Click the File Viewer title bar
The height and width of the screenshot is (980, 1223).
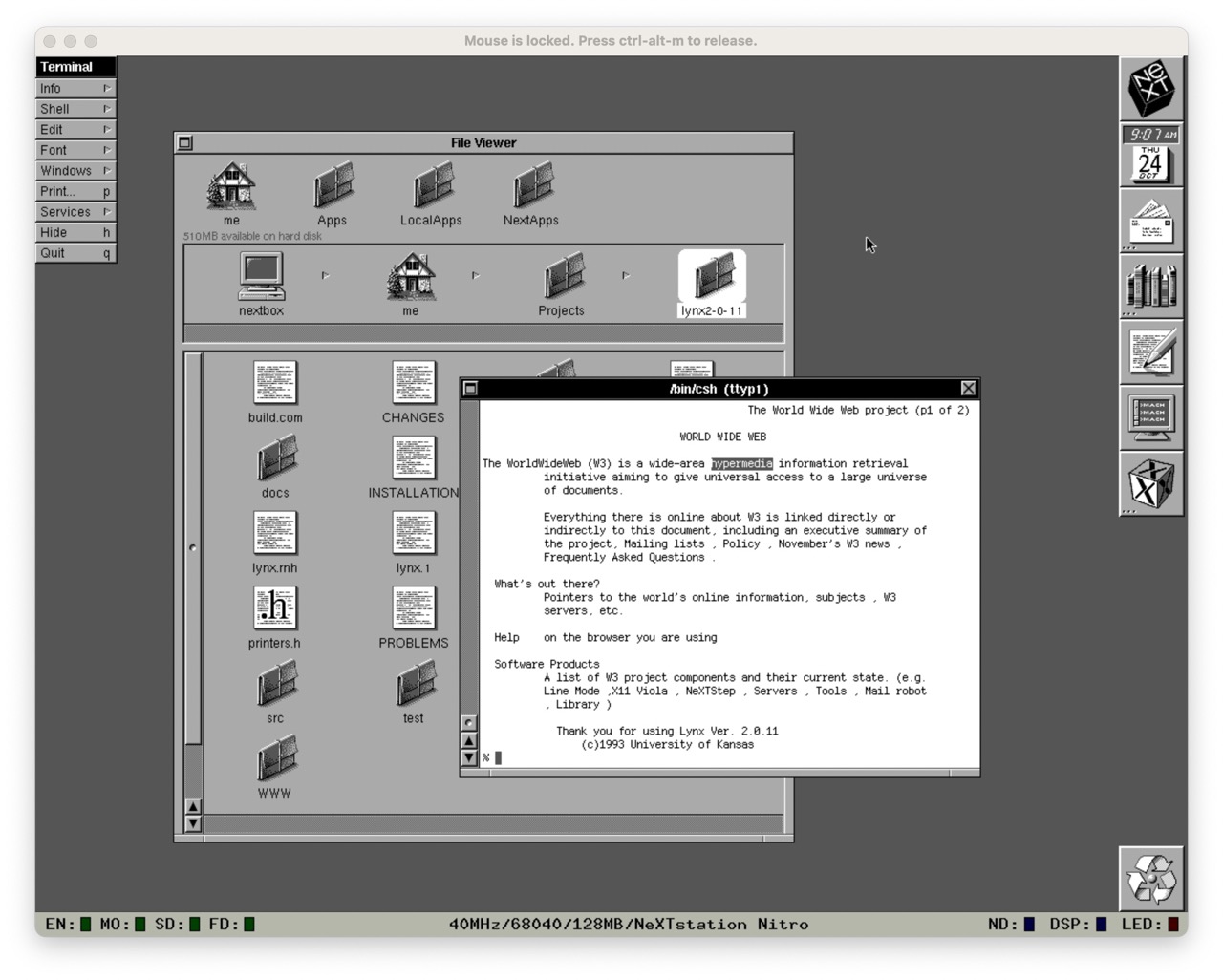pyautogui.click(x=483, y=143)
